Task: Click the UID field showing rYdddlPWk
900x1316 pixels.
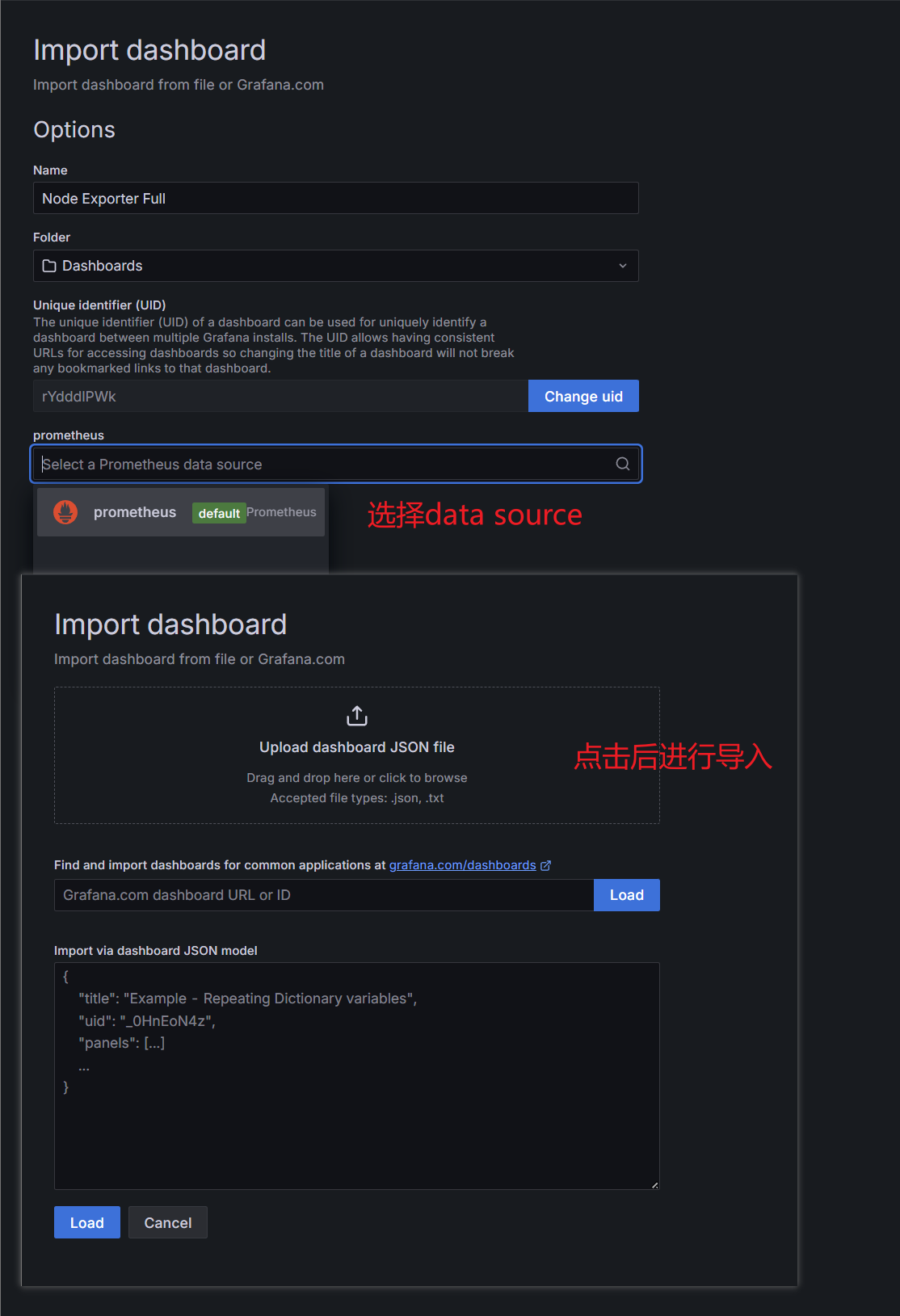Action: (x=280, y=396)
